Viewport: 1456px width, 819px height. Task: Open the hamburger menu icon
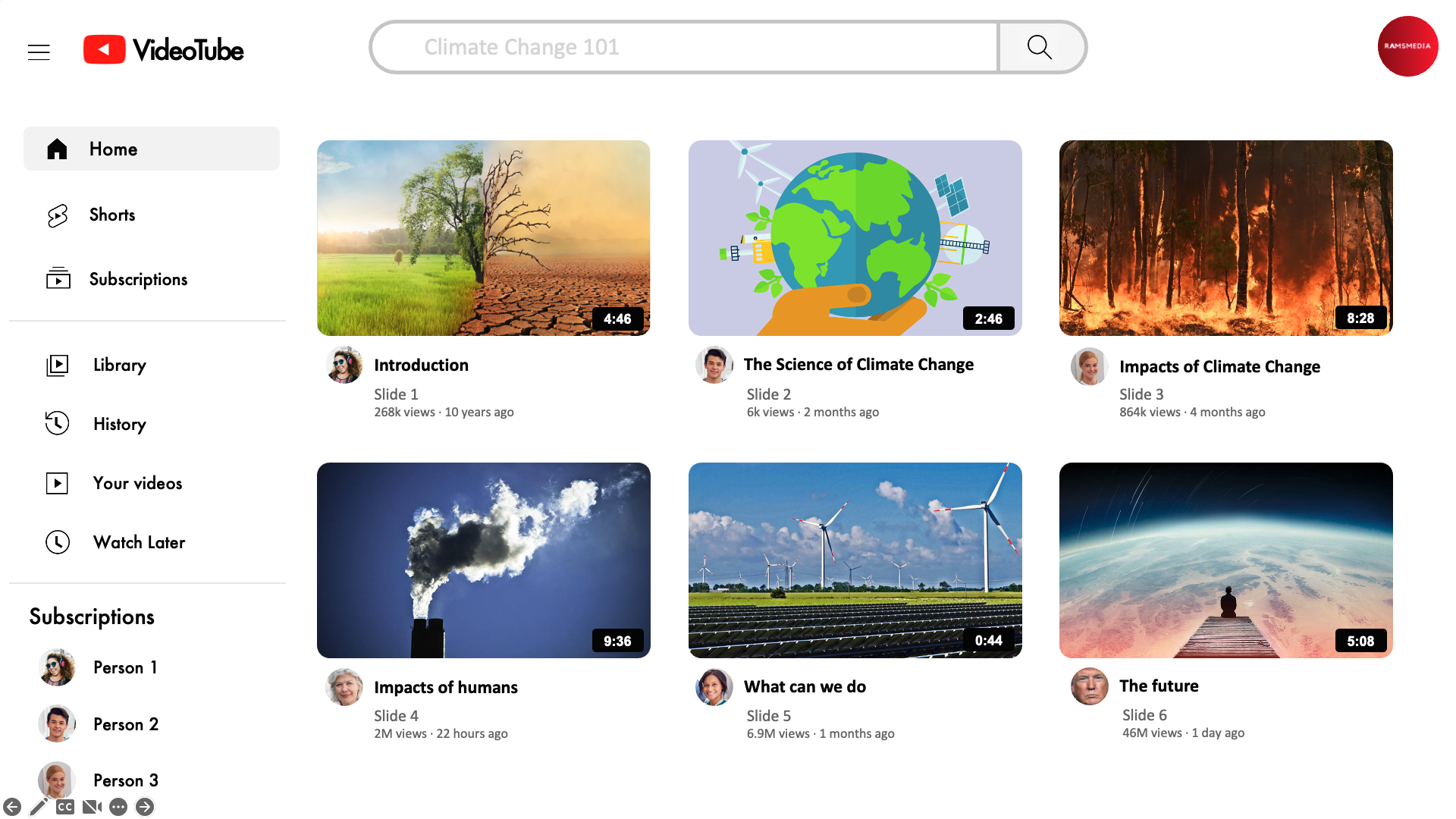tap(39, 52)
